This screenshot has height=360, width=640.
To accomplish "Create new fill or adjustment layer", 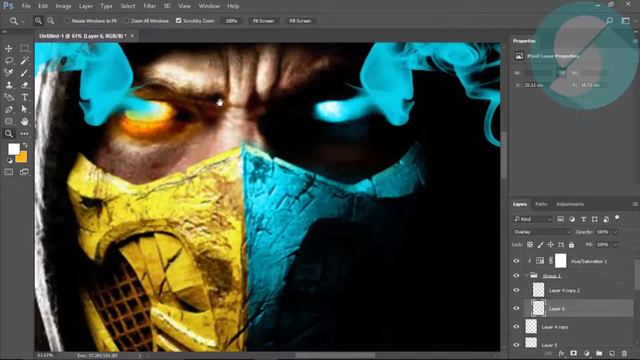I will [587, 353].
